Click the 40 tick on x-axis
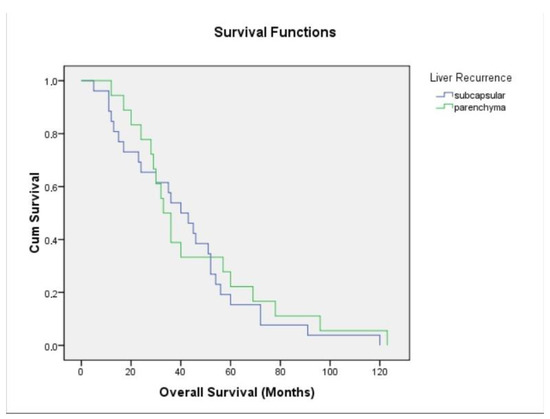Image resolution: width=550 pixels, height=419 pixels. coord(180,372)
